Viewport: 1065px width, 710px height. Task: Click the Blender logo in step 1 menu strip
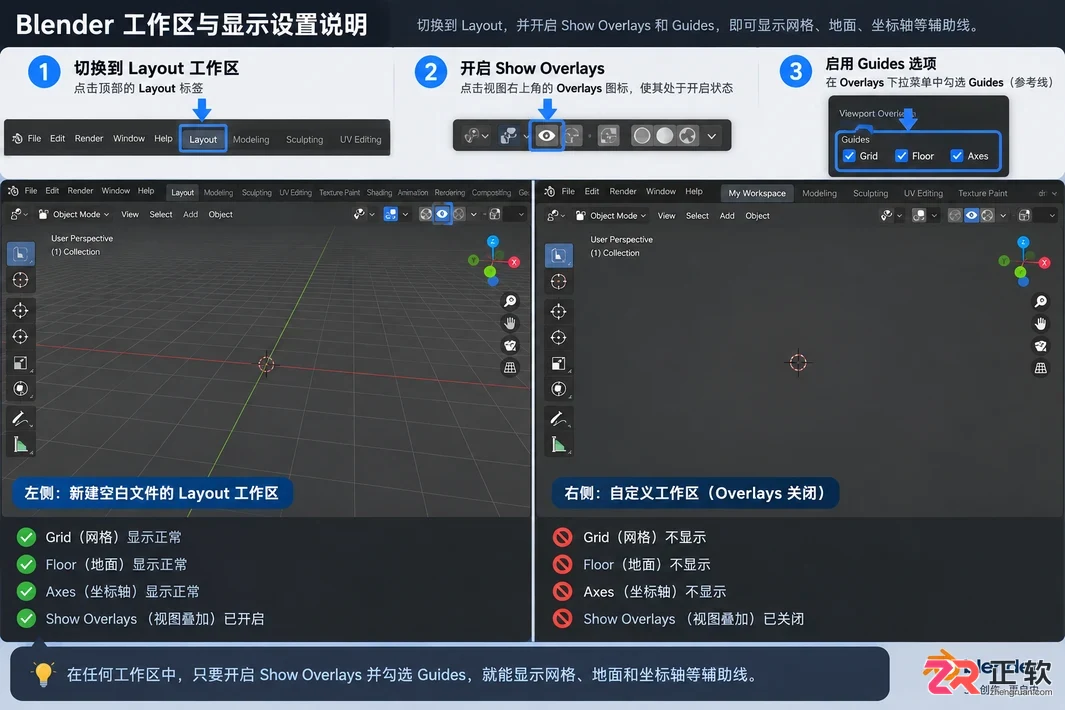pyautogui.click(x=17, y=139)
